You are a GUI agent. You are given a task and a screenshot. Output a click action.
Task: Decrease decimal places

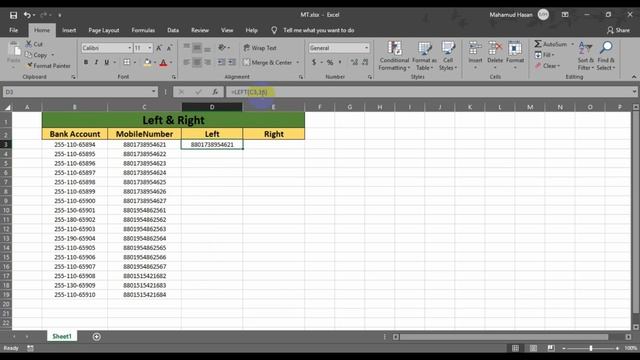[365, 62]
